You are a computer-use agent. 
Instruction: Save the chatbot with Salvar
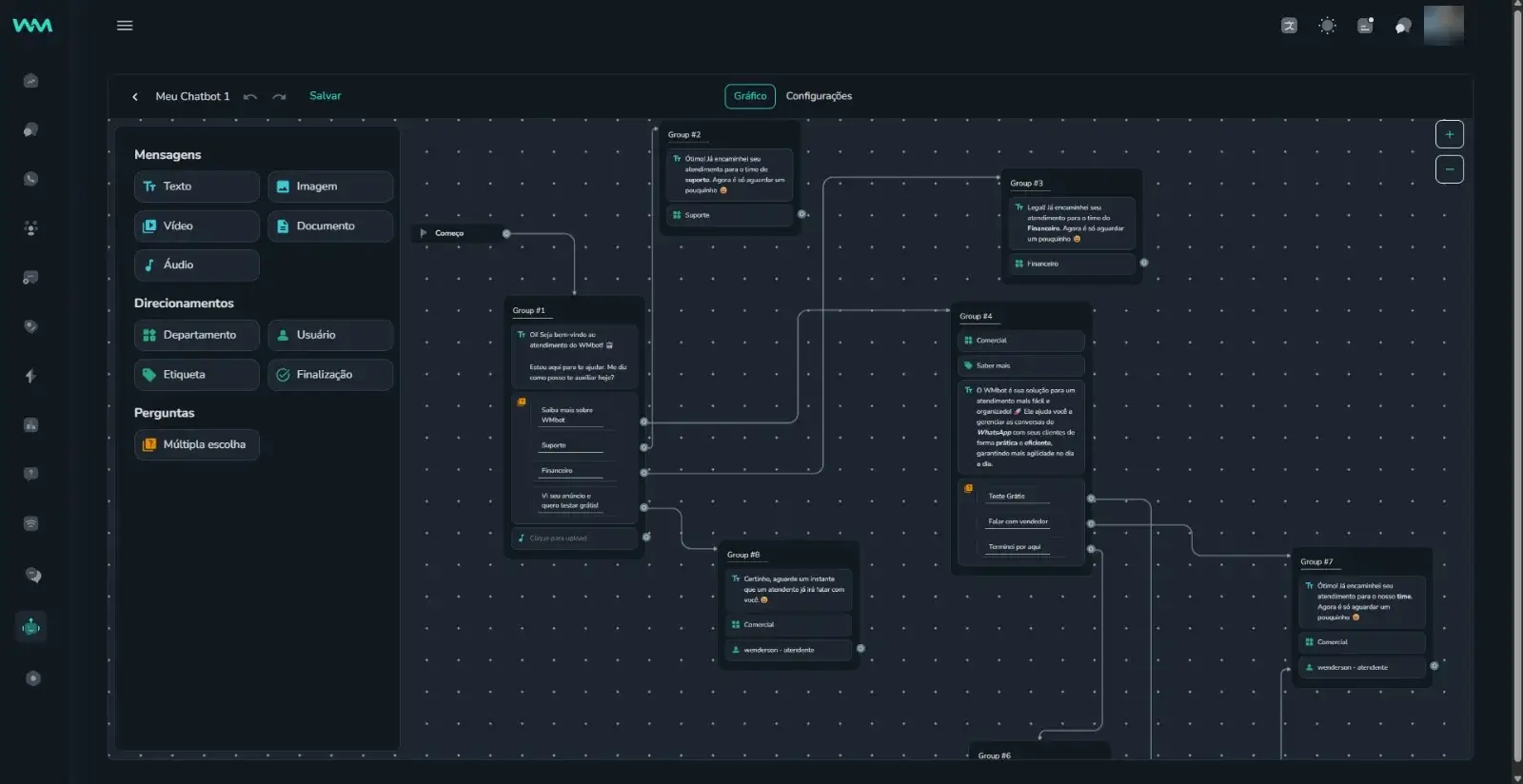click(x=325, y=96)
